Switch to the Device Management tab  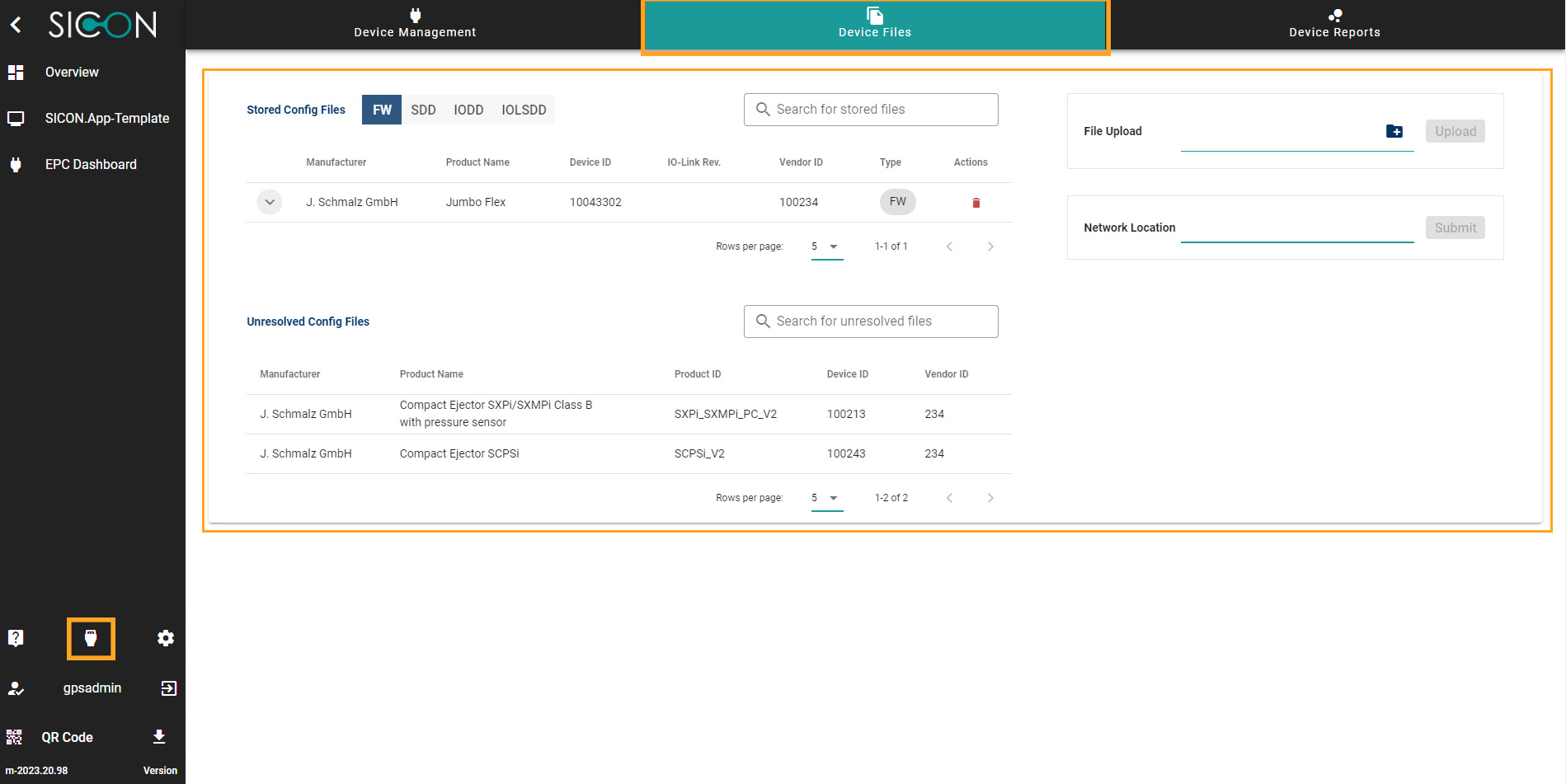click(415, 24)
